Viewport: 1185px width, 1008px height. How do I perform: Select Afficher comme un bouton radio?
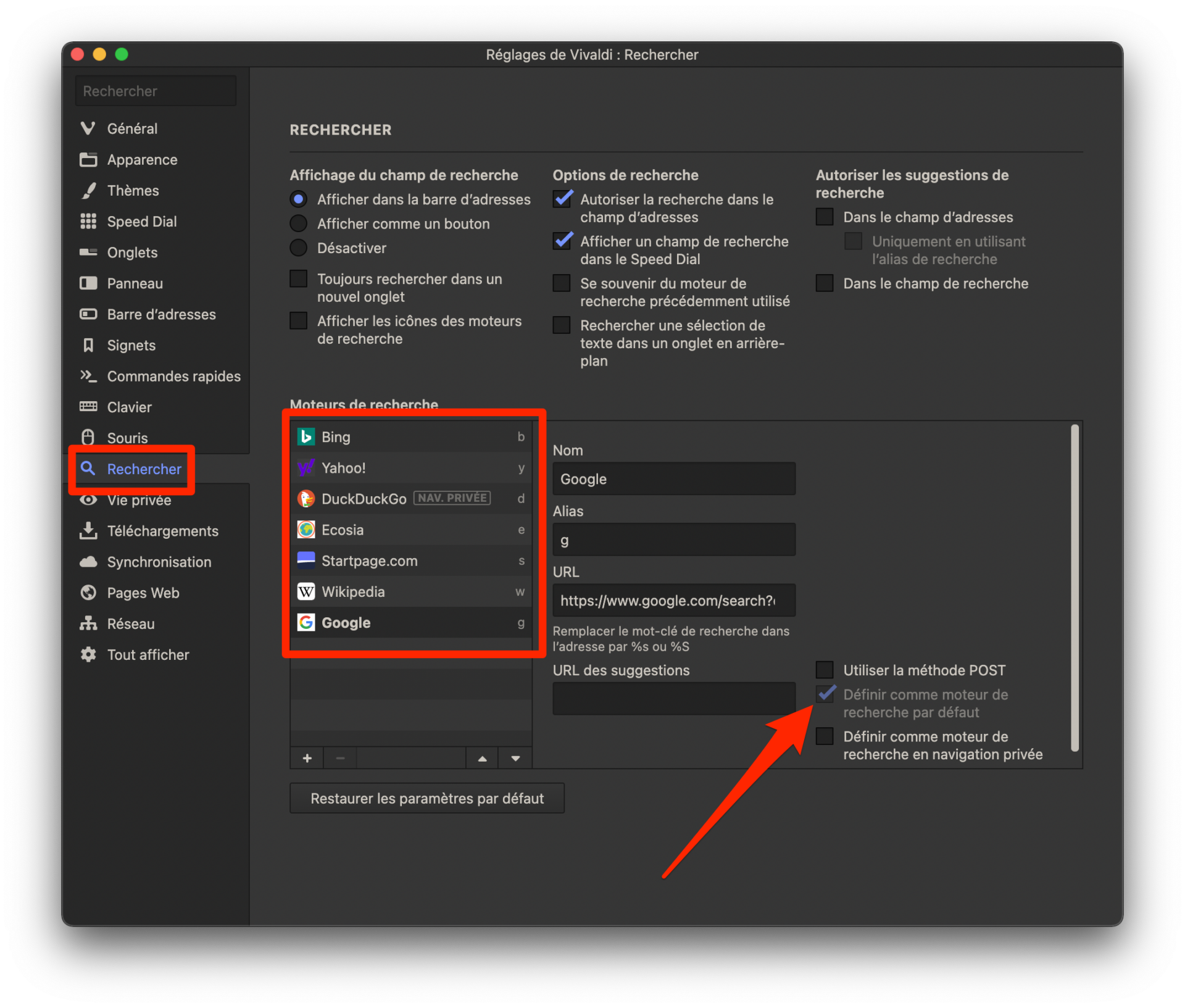point(299,223)
